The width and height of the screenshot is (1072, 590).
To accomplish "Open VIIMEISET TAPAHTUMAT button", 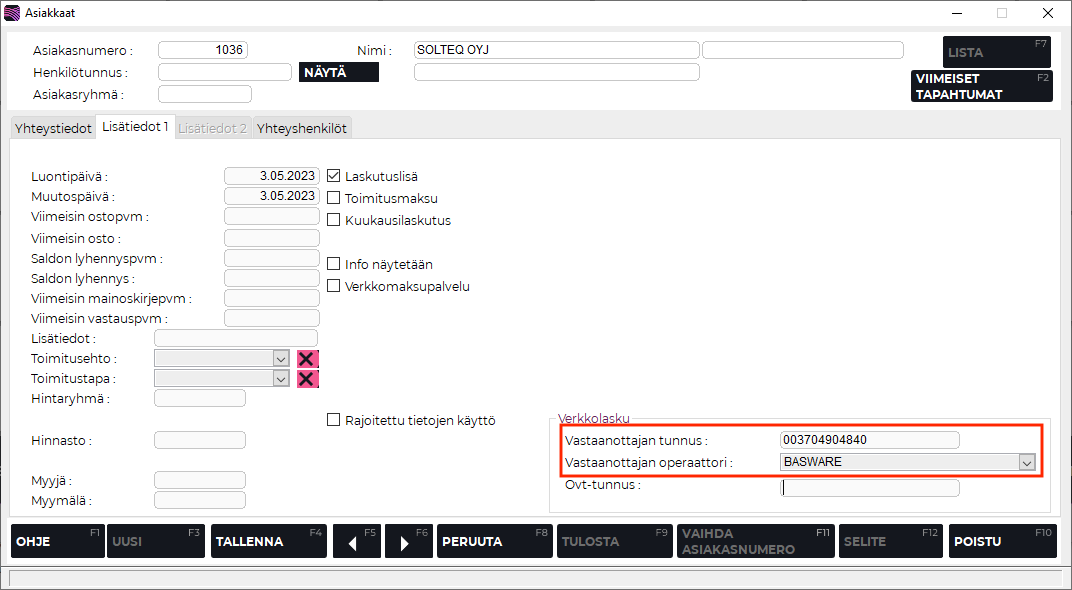I will click(981, 86).
